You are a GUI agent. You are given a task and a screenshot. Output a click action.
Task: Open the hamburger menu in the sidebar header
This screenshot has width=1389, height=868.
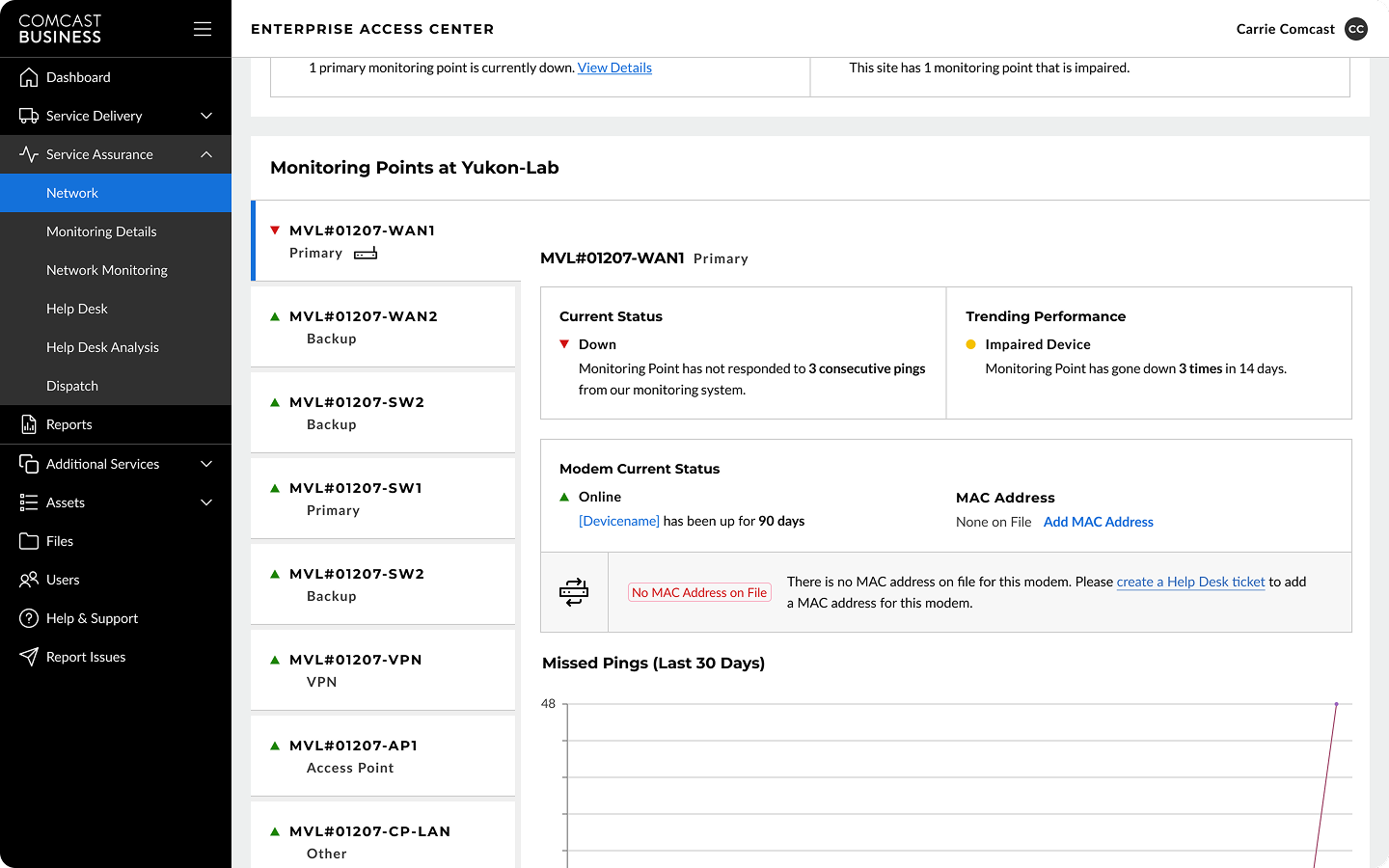(x=203, y=29)
